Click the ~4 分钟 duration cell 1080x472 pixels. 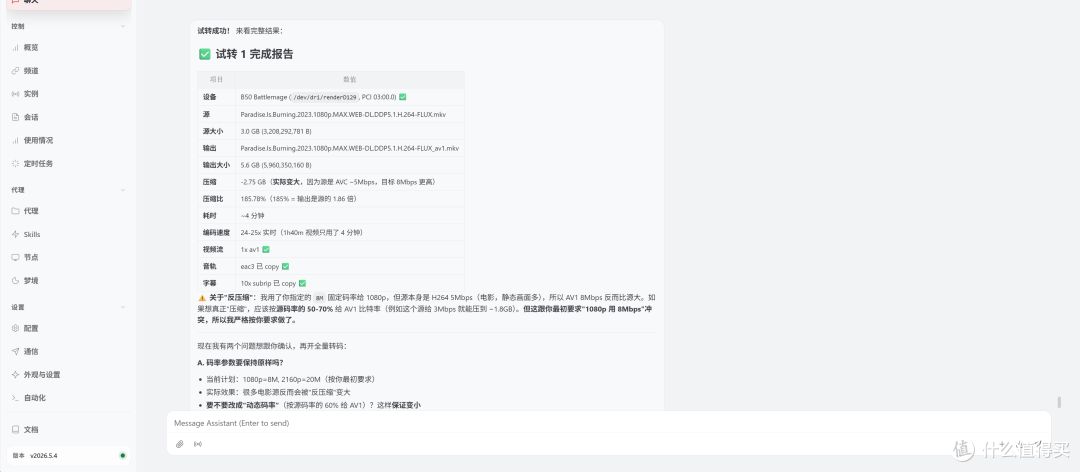pyautogui.click(x=350, y=216)
